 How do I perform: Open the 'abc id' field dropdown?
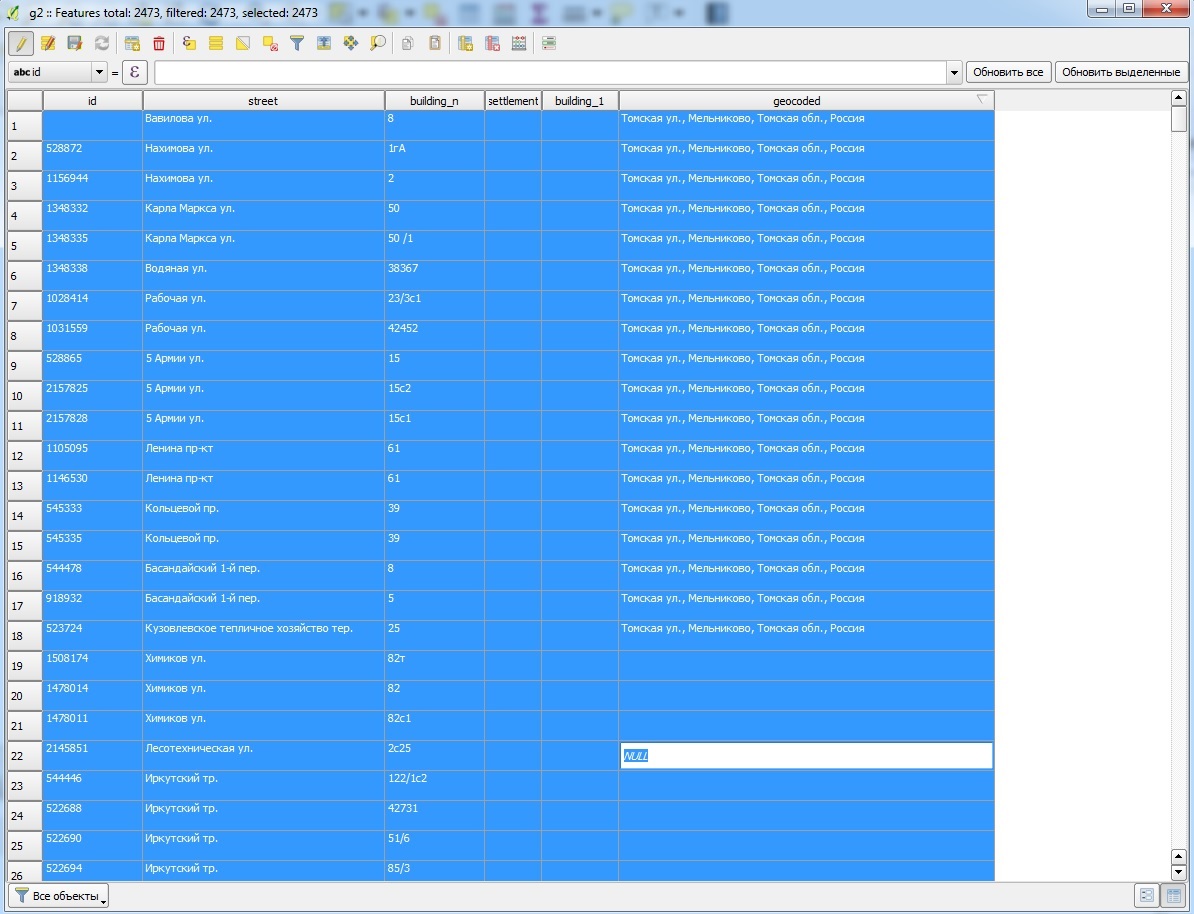point(58,72)
